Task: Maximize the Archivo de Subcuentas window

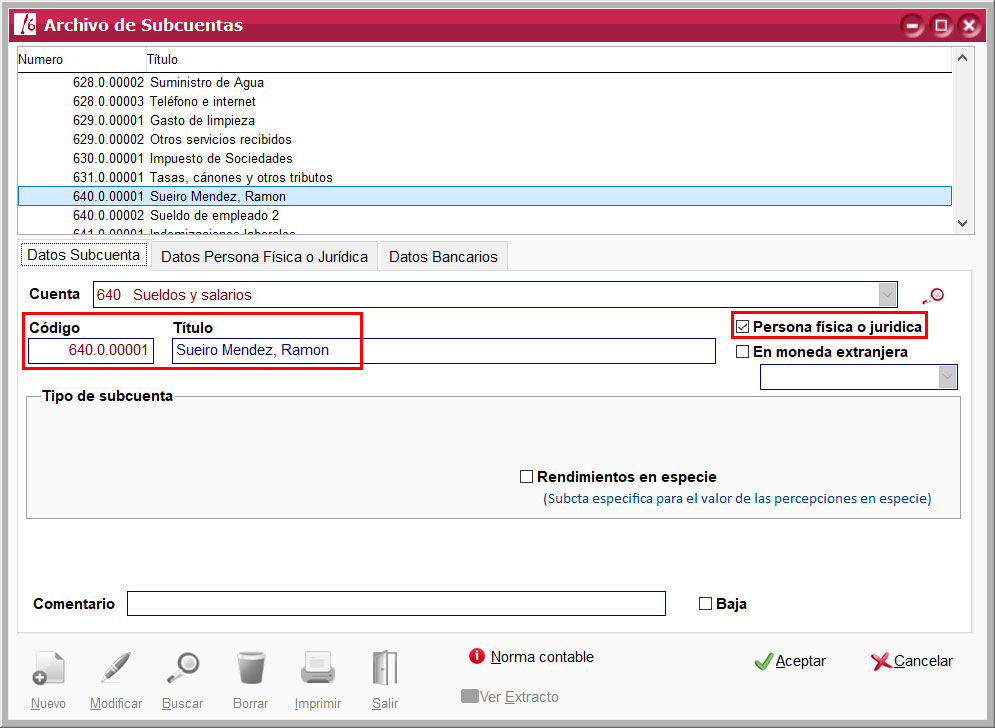Action: (941, 25)
